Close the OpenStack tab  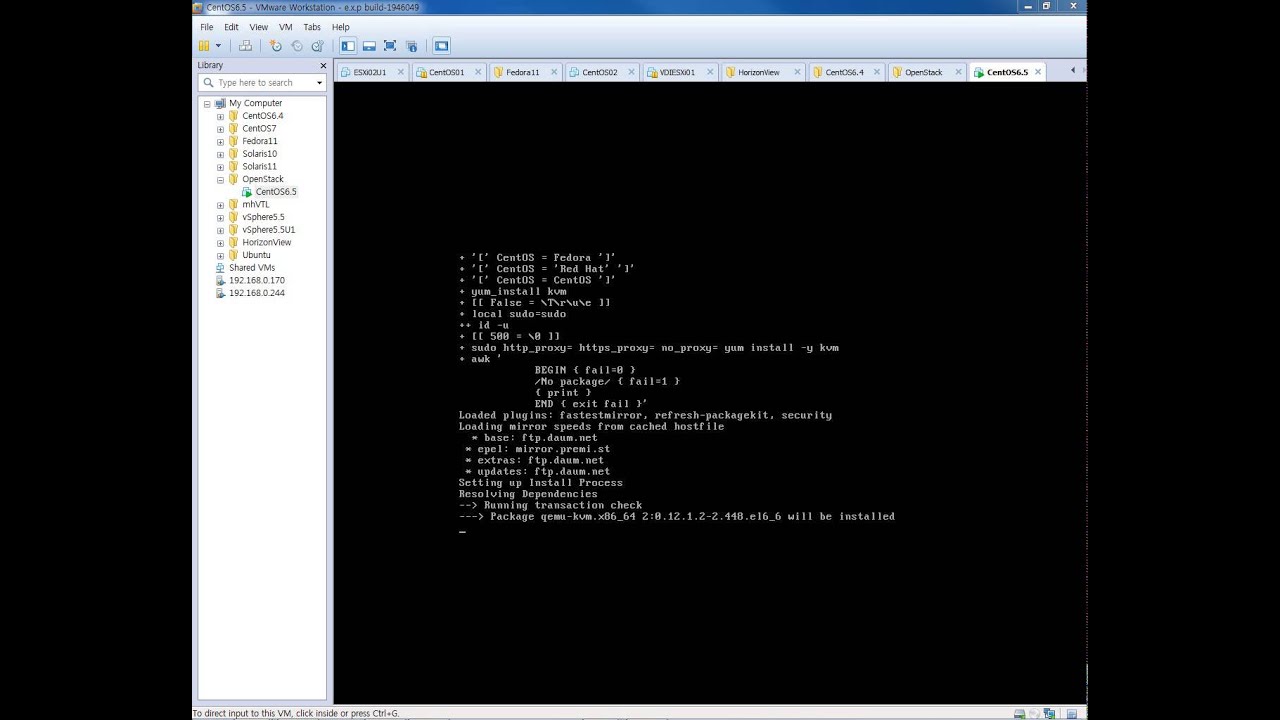tap(958, 72)
